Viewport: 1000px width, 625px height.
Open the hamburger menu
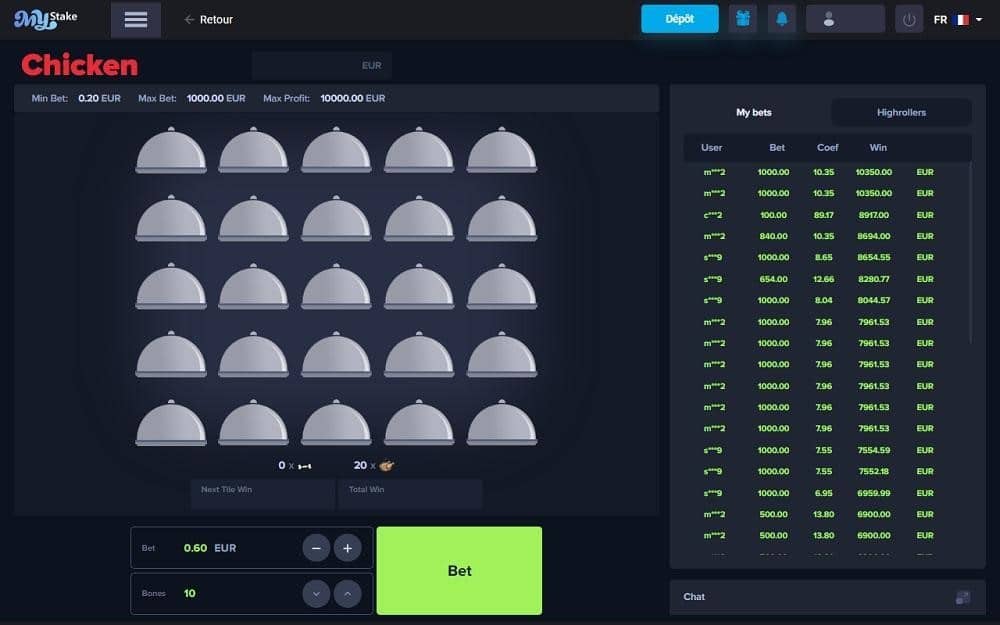pos(136,20)
